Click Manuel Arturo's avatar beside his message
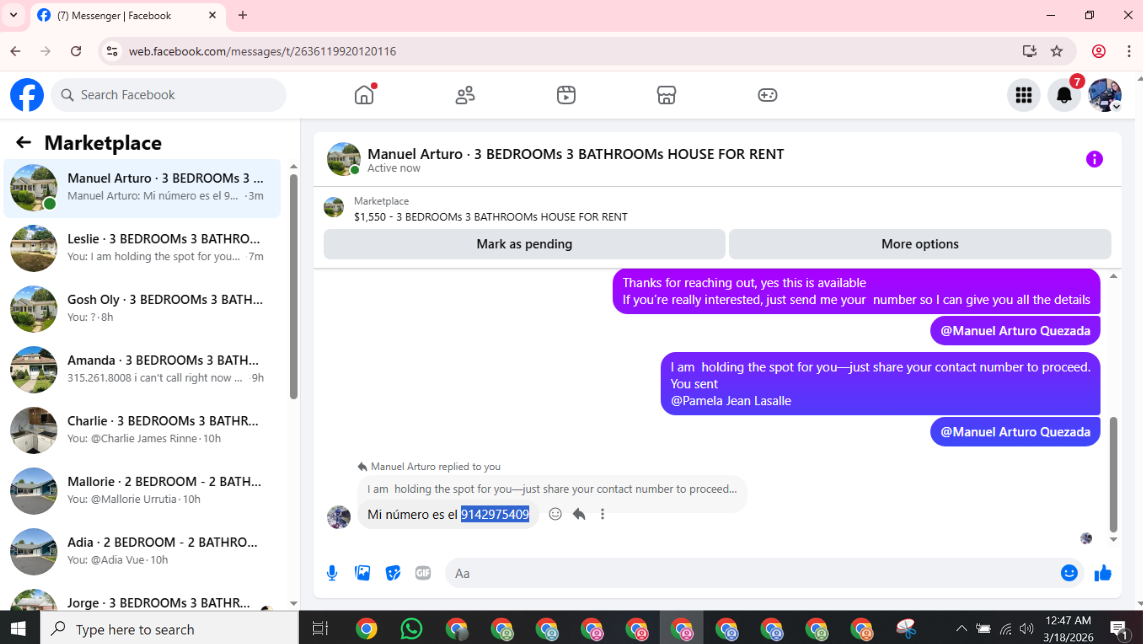This screenshot has height=644, width=1143. coord(339,516)
